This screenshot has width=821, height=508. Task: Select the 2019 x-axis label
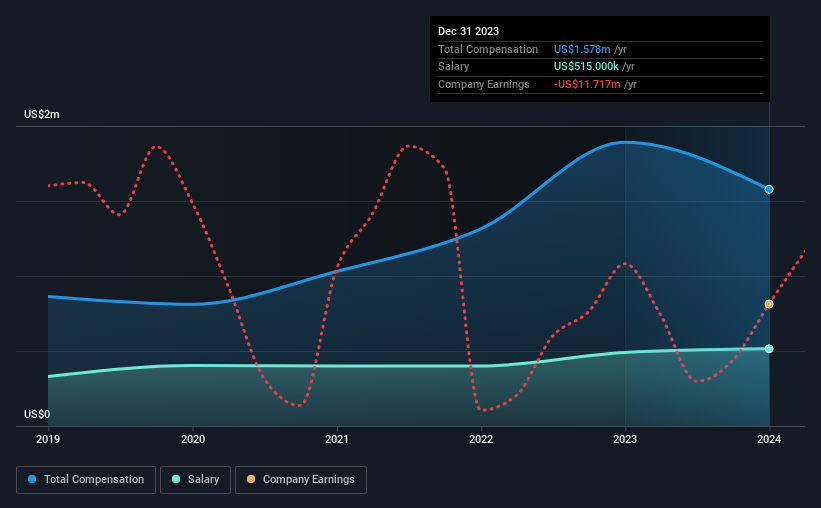[x=48, y=439]
